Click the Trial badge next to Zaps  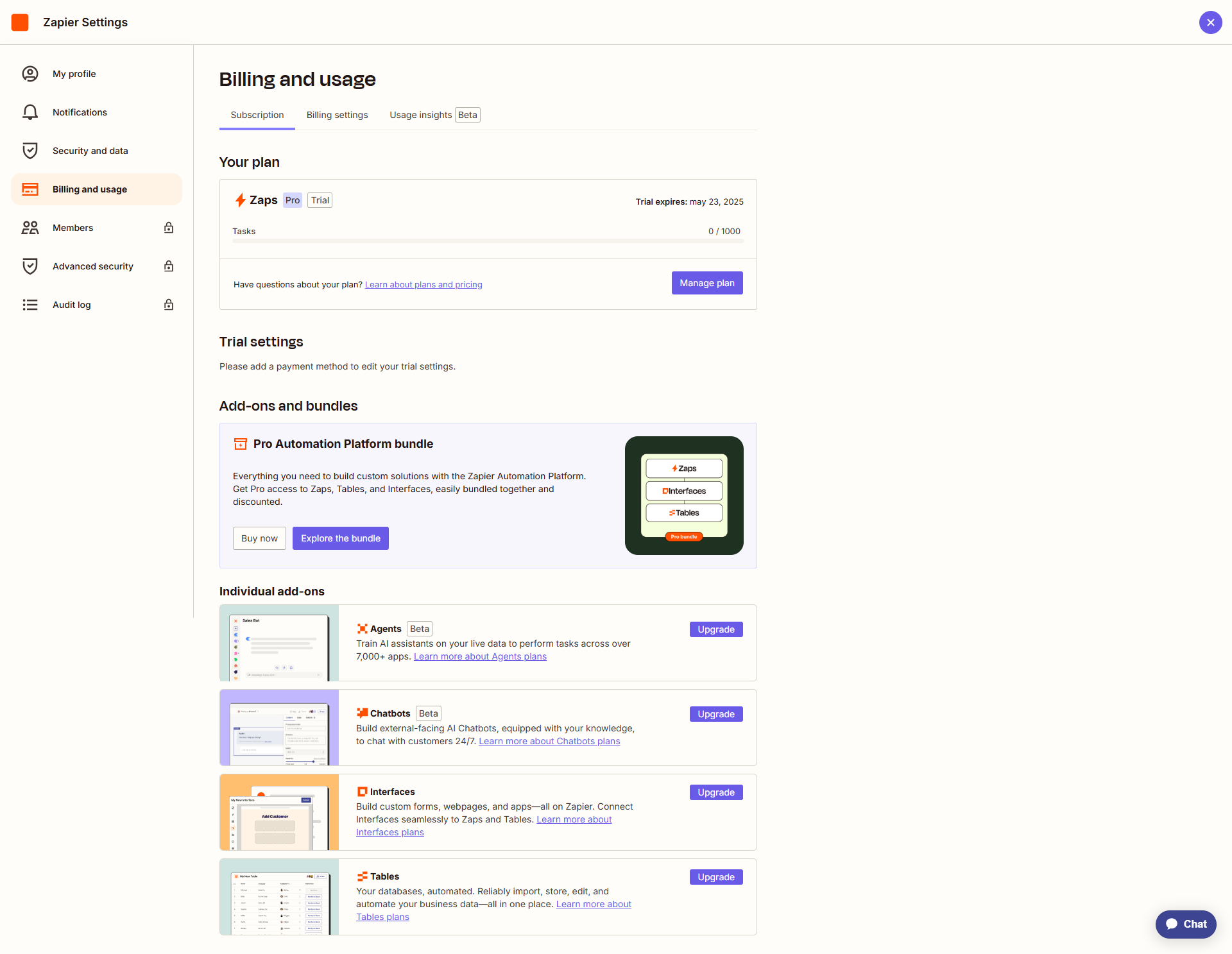coord(320,200)
